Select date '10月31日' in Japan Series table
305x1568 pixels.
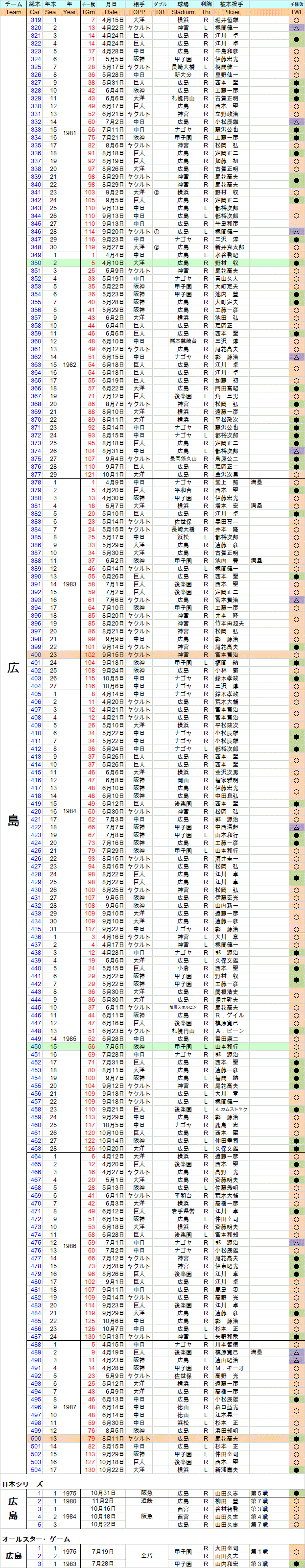click(x=103, y=1494)
